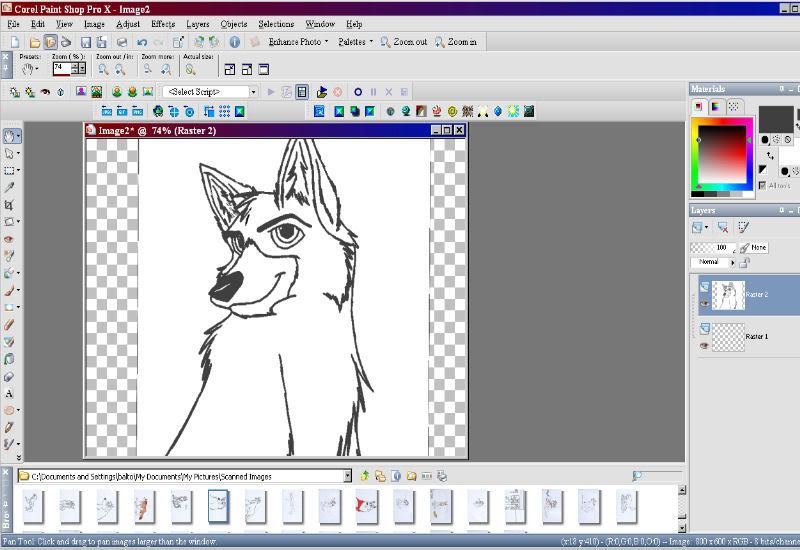Click the Palettes button
The width and height of the screenshot is (800, 550).
point(356,42)
